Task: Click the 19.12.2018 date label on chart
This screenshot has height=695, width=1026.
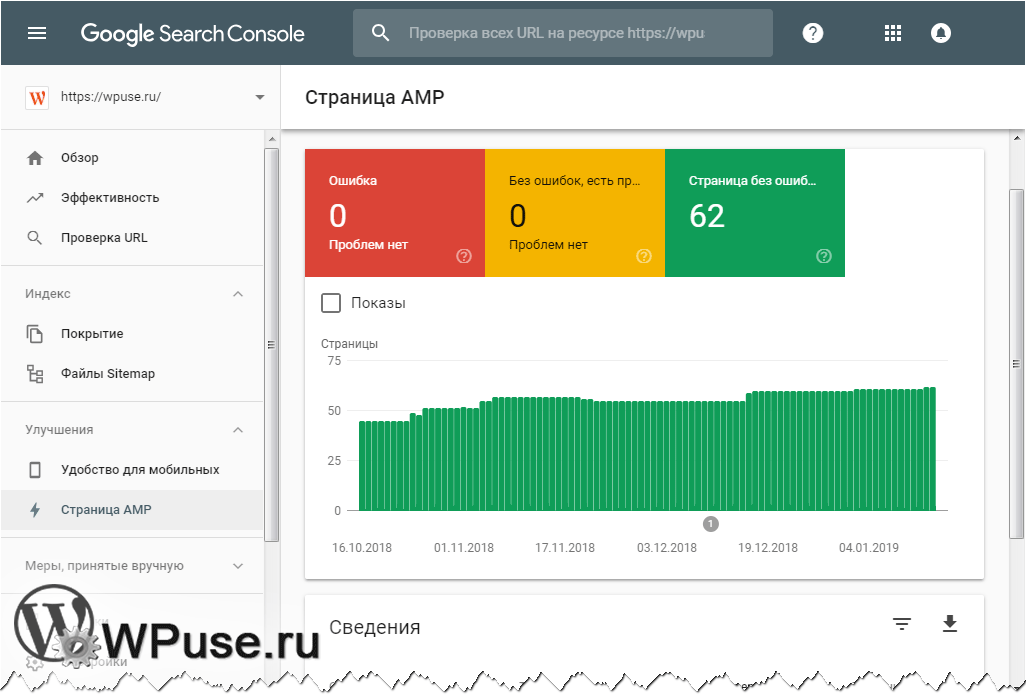Action: point(768,548)
